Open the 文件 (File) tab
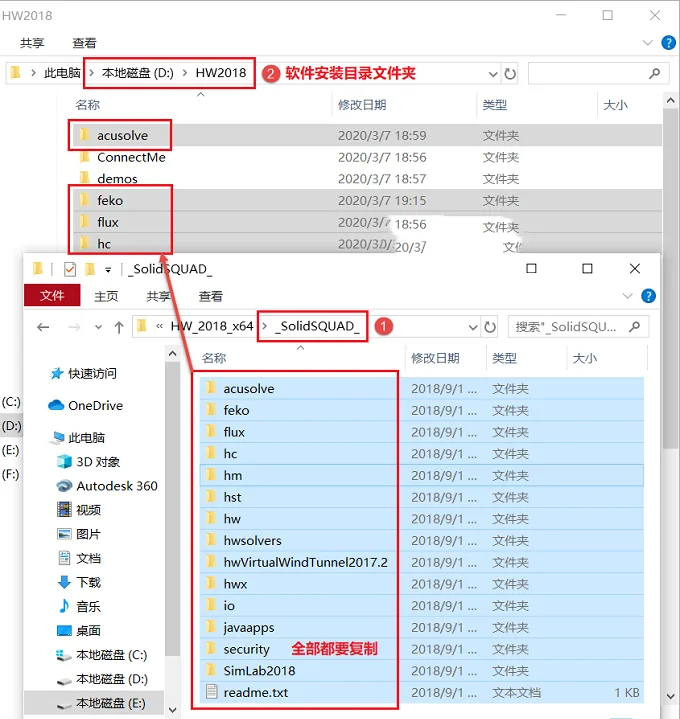680x719 pixels. coord(52,295)
